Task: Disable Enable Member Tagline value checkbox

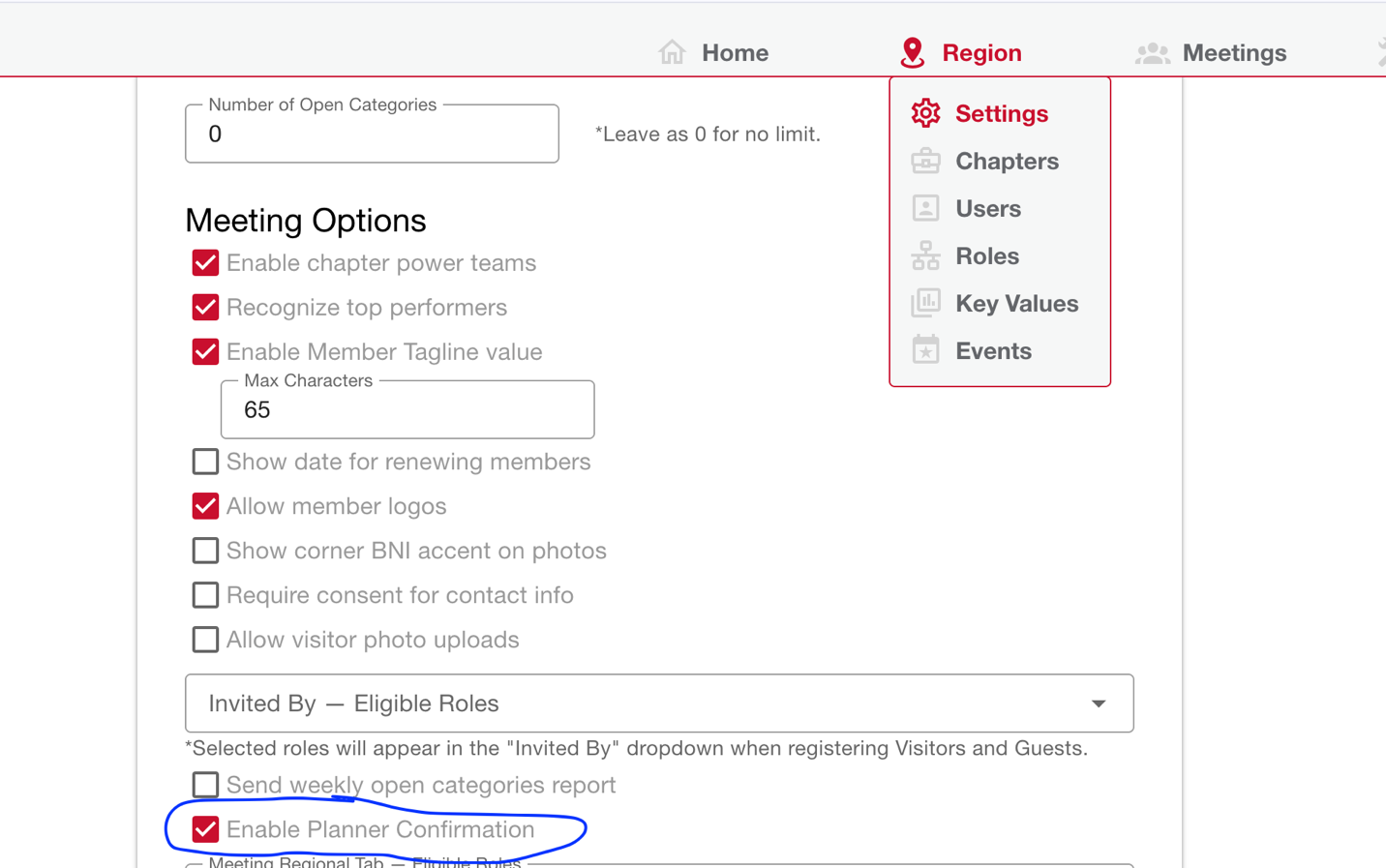Action: 205,352
